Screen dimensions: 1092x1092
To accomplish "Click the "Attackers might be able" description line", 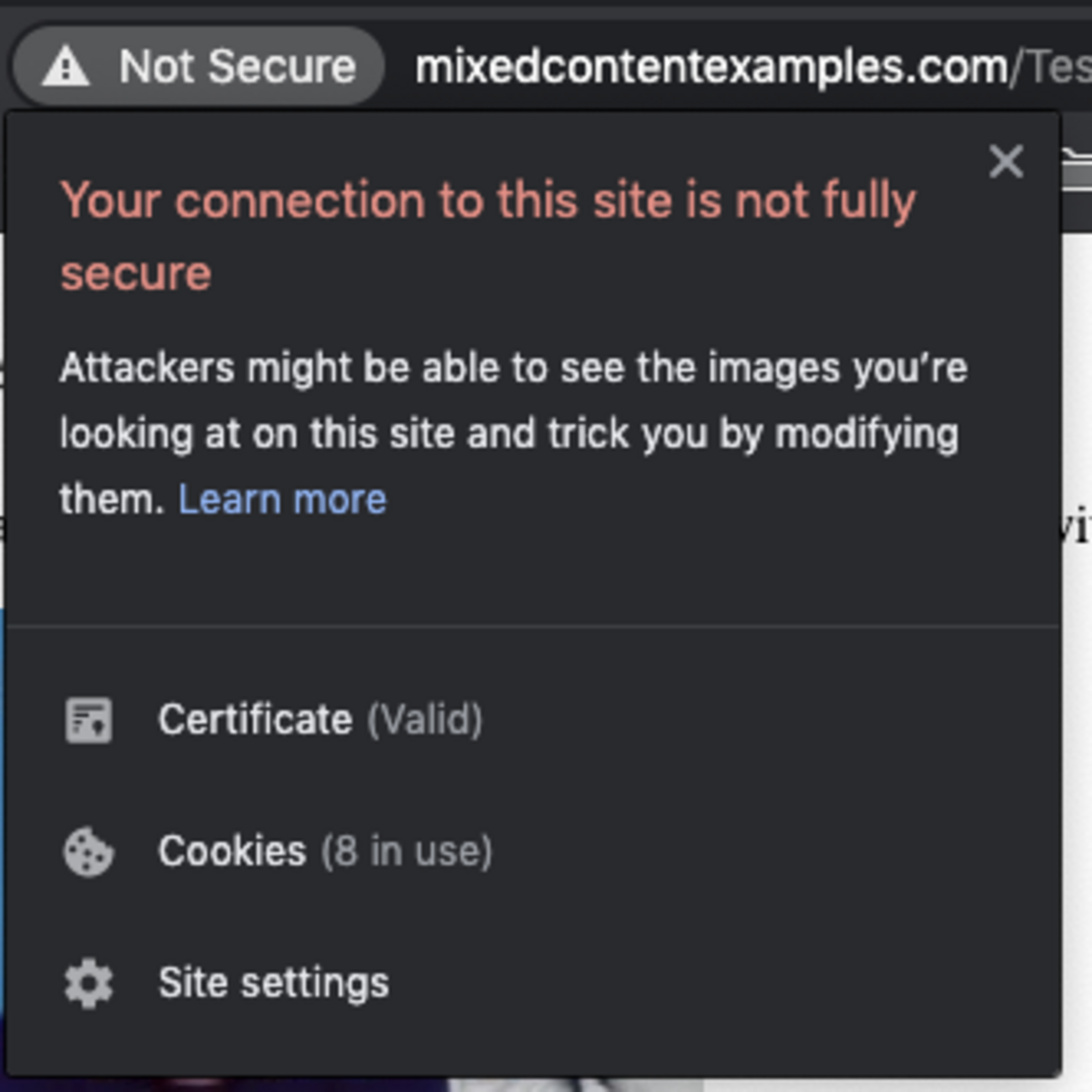I will [512, 368].
